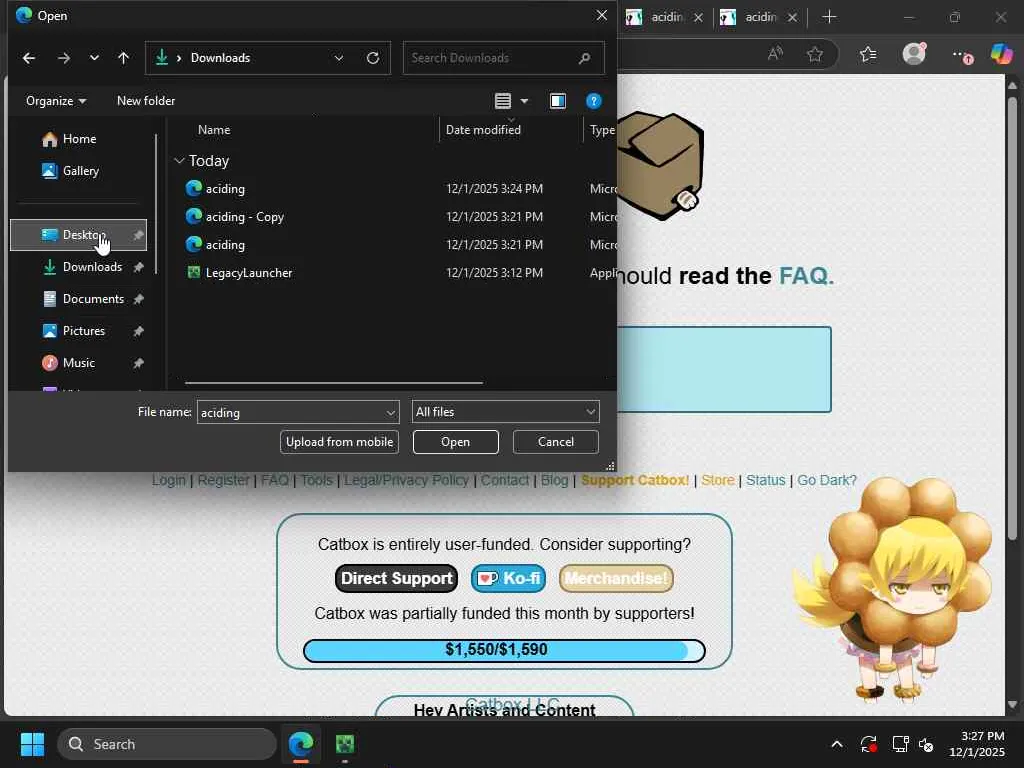This screenshot has width=1024, height=768.
Task: Open Edge Settings and more menu
Action: pos(961,56)
